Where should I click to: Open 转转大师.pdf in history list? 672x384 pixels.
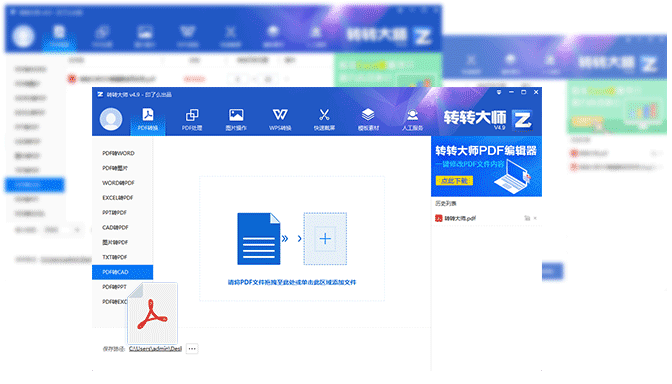tap(460, 218)
